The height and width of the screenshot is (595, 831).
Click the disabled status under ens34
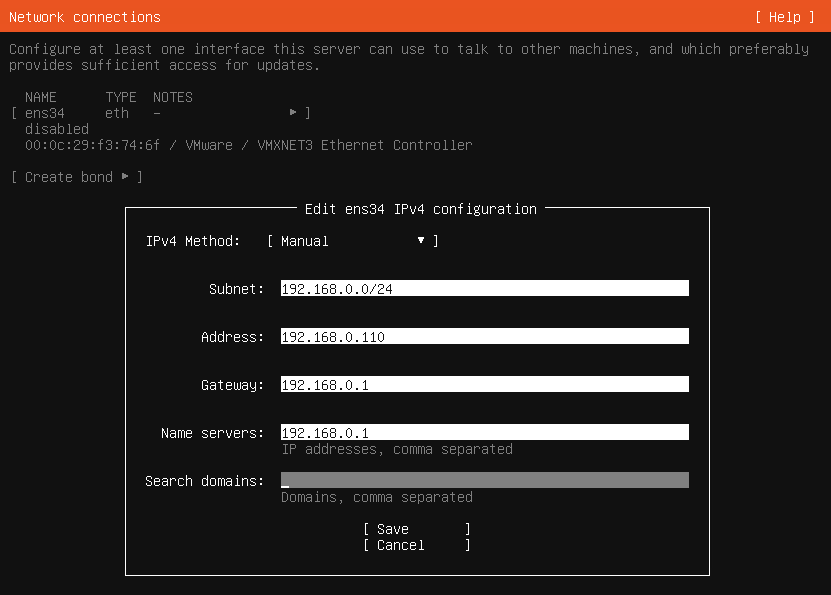click(57, 129)
